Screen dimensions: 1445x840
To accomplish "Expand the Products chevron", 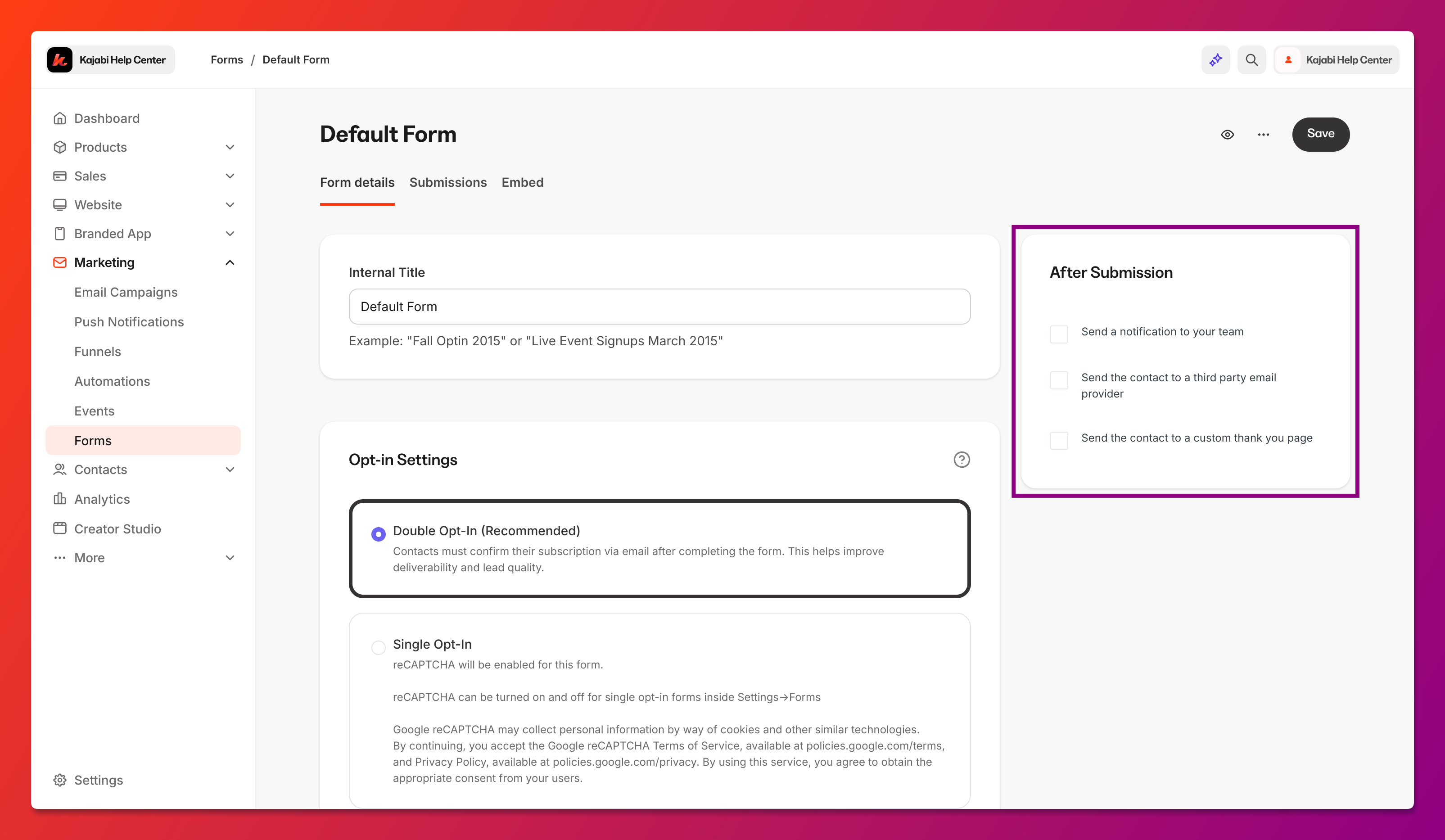I will (230, 147).
